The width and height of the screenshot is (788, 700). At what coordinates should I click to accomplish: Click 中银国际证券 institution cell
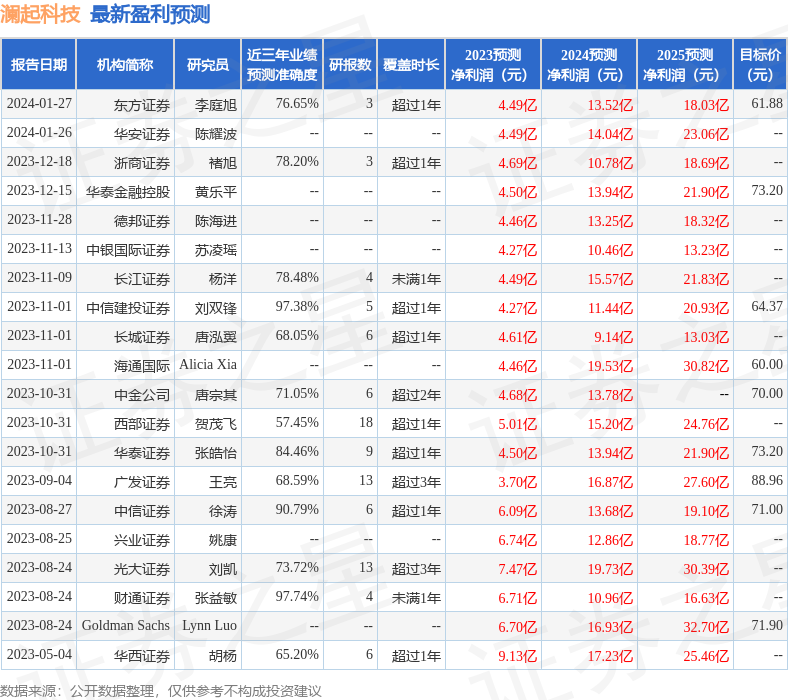pyautogui.click(x=128, y=250)
